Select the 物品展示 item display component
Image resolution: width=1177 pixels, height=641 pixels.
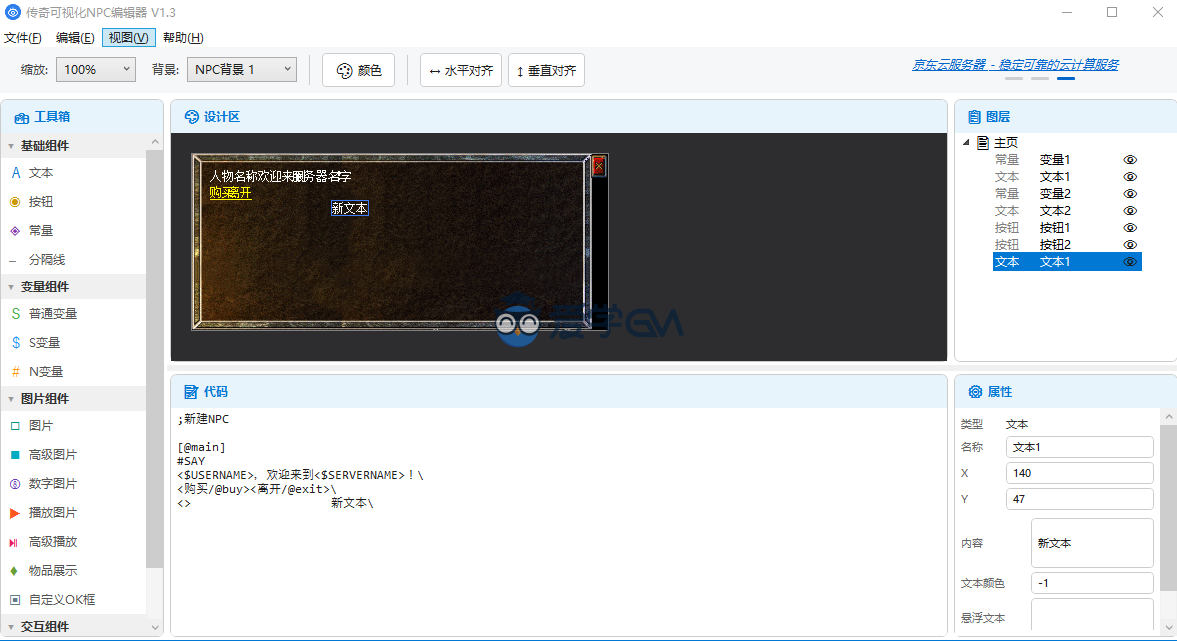tap(52, 571)
